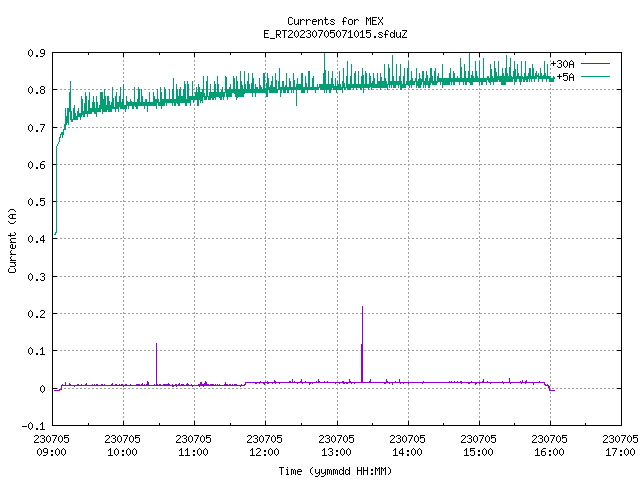Click the purple spike near 10:30

[x=156, y=363]
